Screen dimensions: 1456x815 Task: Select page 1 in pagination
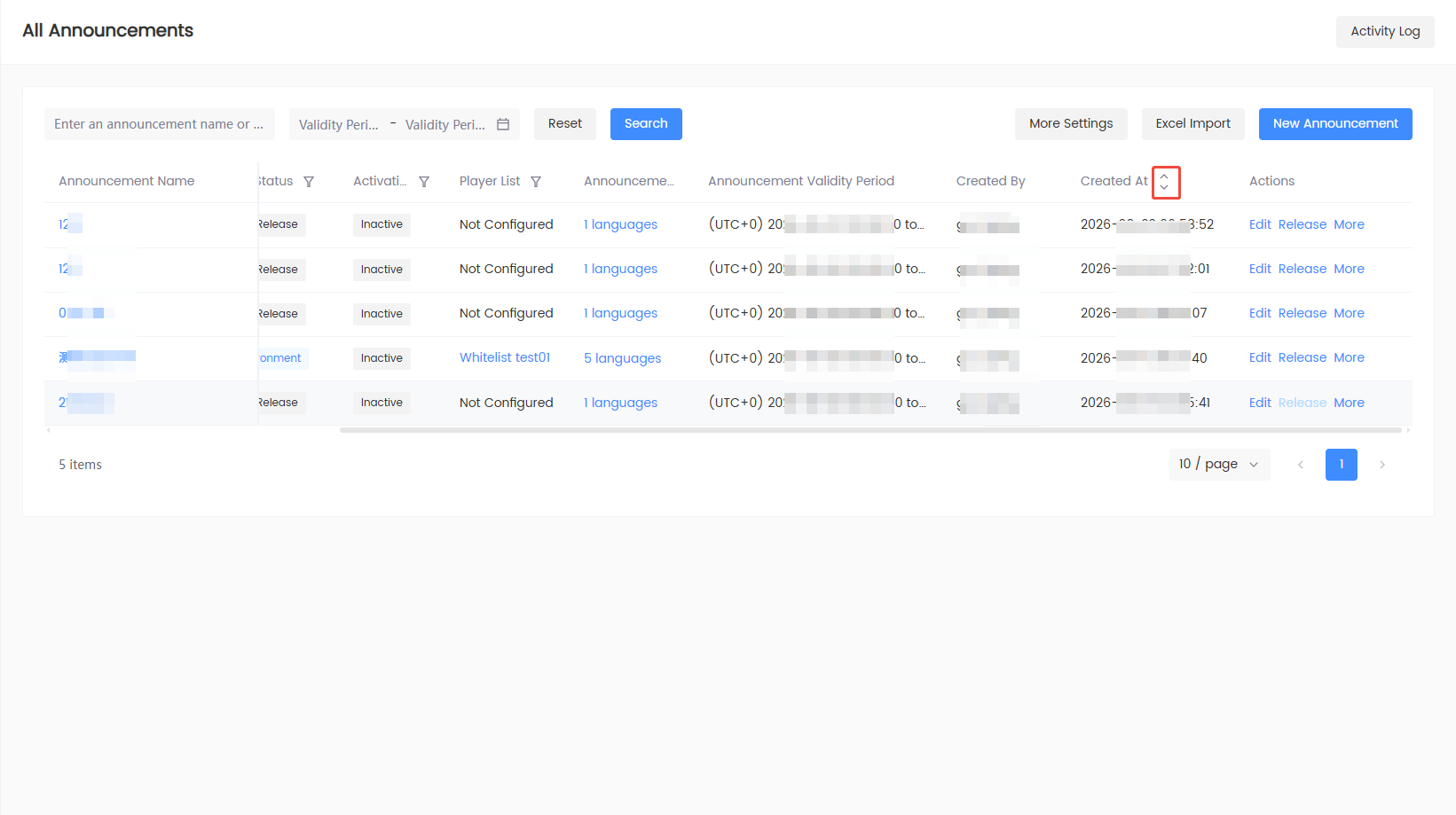coord(1342,465)
